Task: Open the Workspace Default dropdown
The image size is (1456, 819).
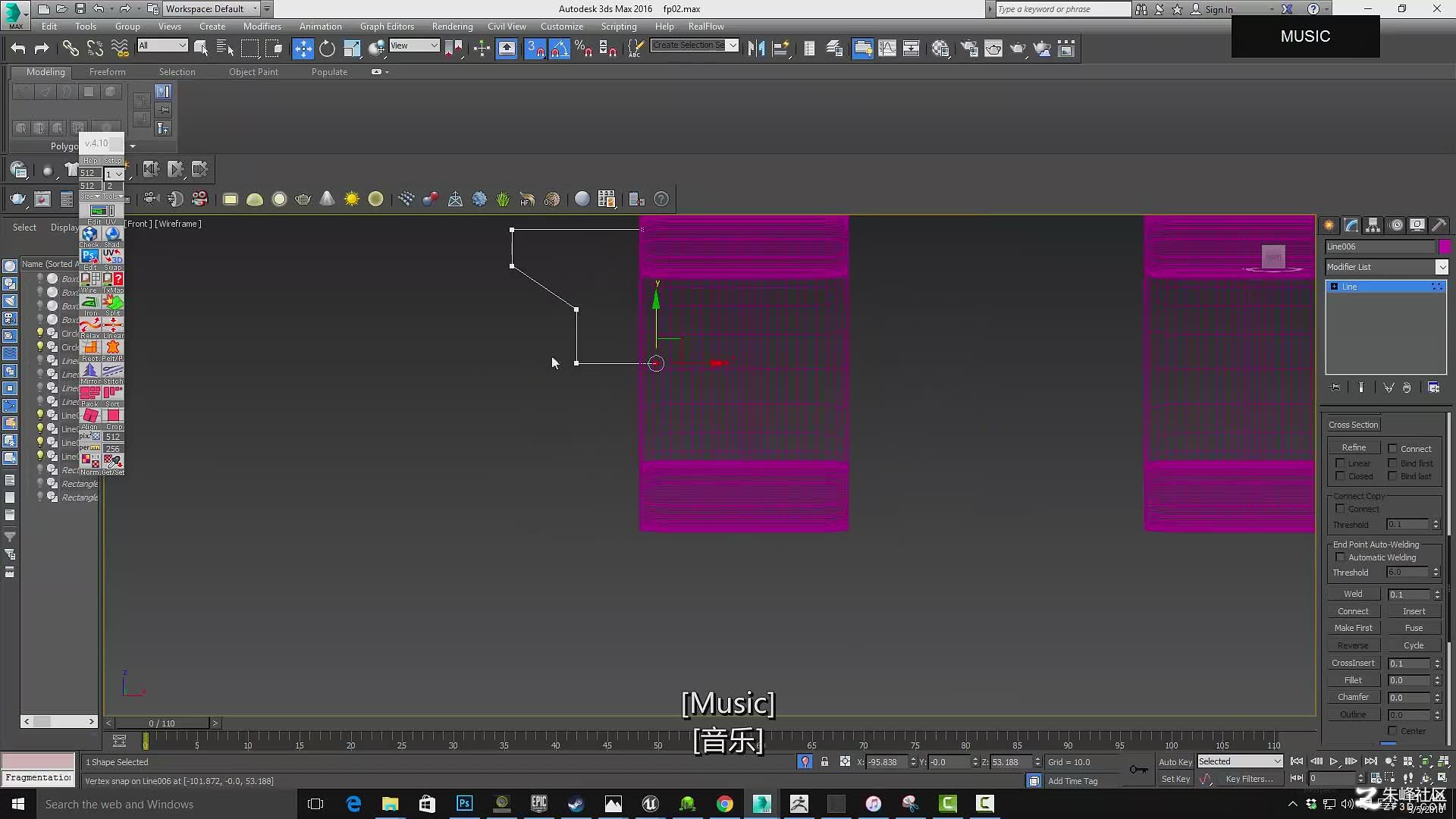Action: (211, 8)
